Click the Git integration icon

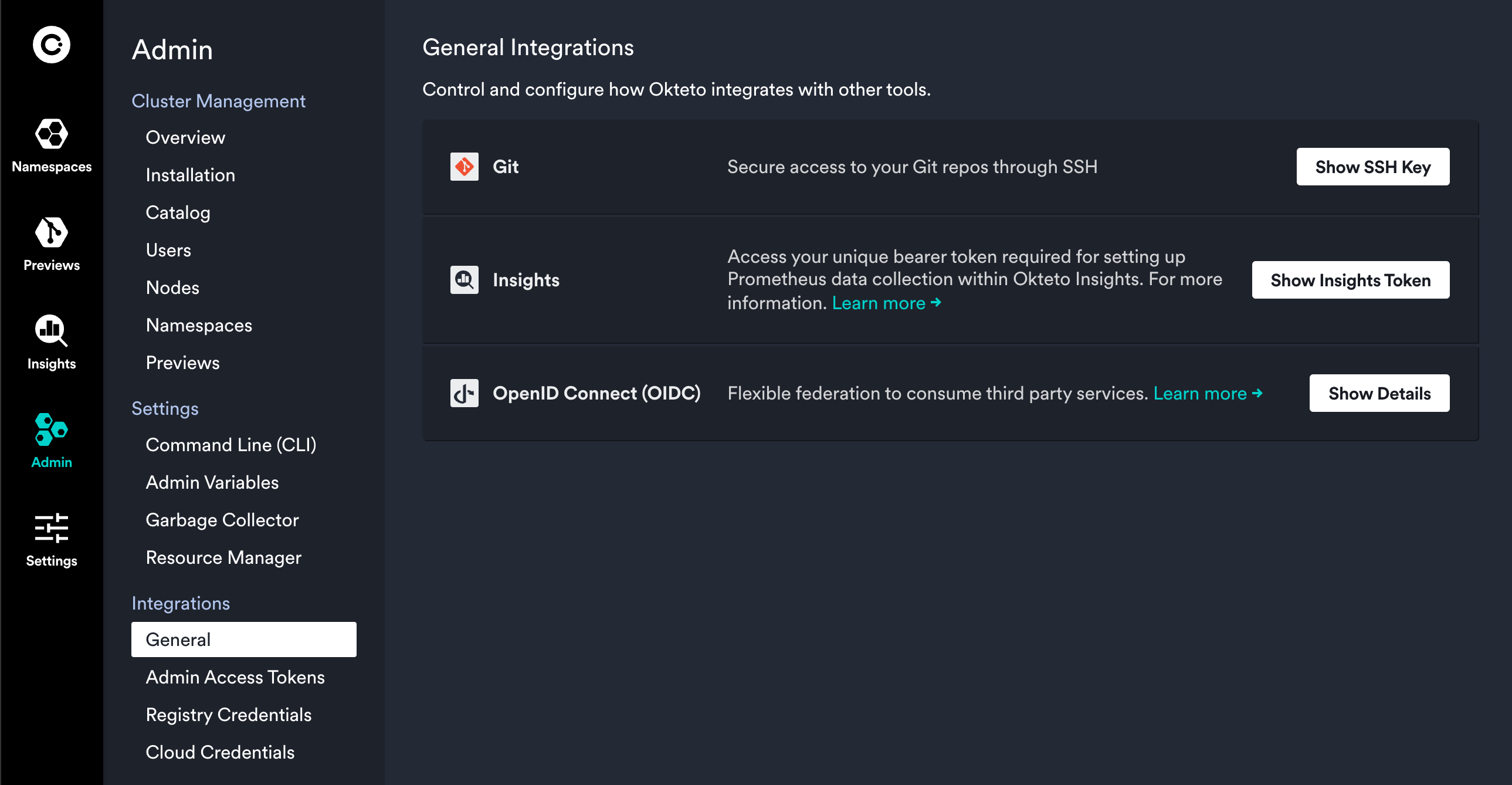pos(464,167)
